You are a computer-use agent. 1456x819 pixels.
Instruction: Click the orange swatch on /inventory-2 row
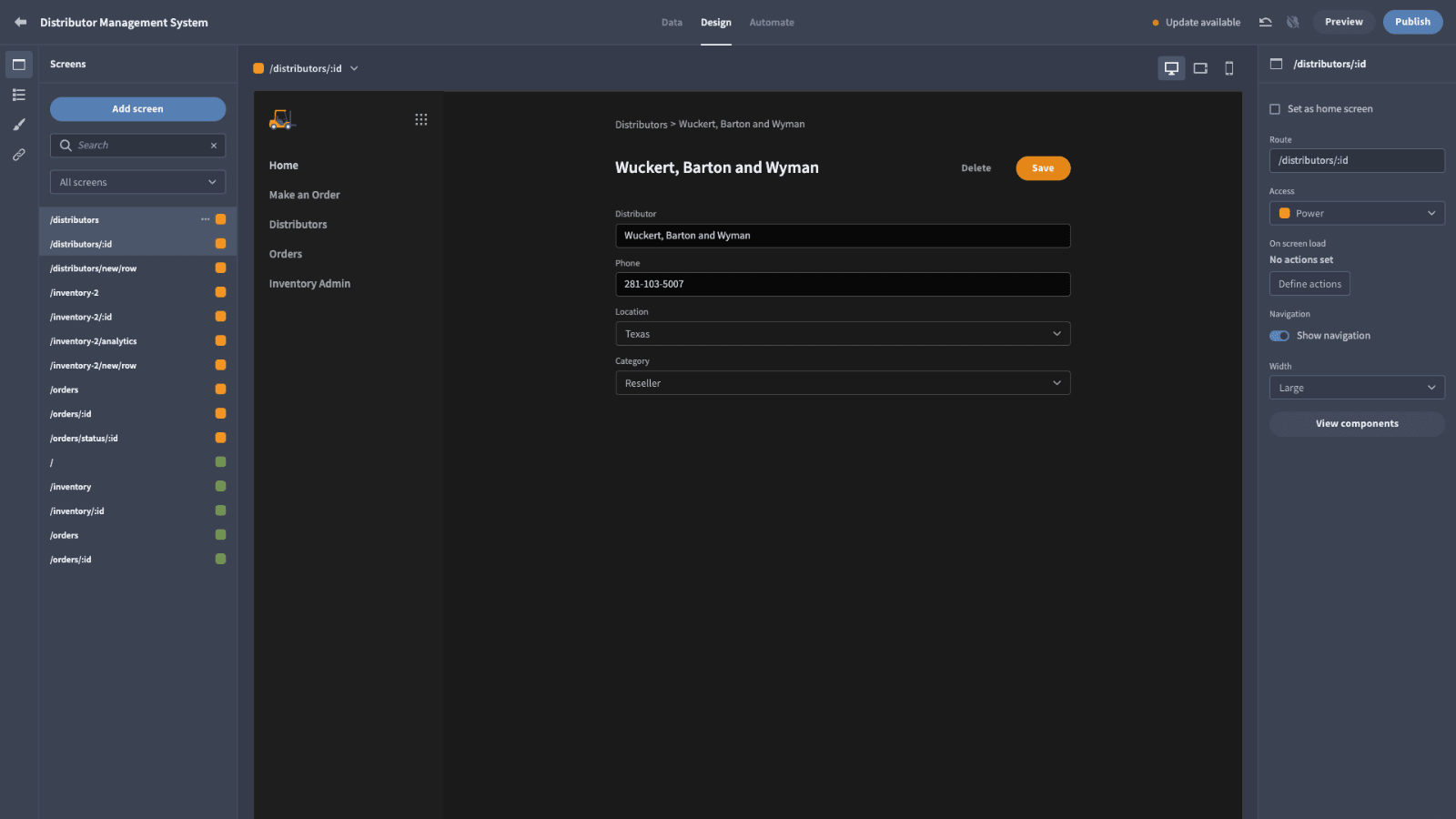tap(220, 292)
